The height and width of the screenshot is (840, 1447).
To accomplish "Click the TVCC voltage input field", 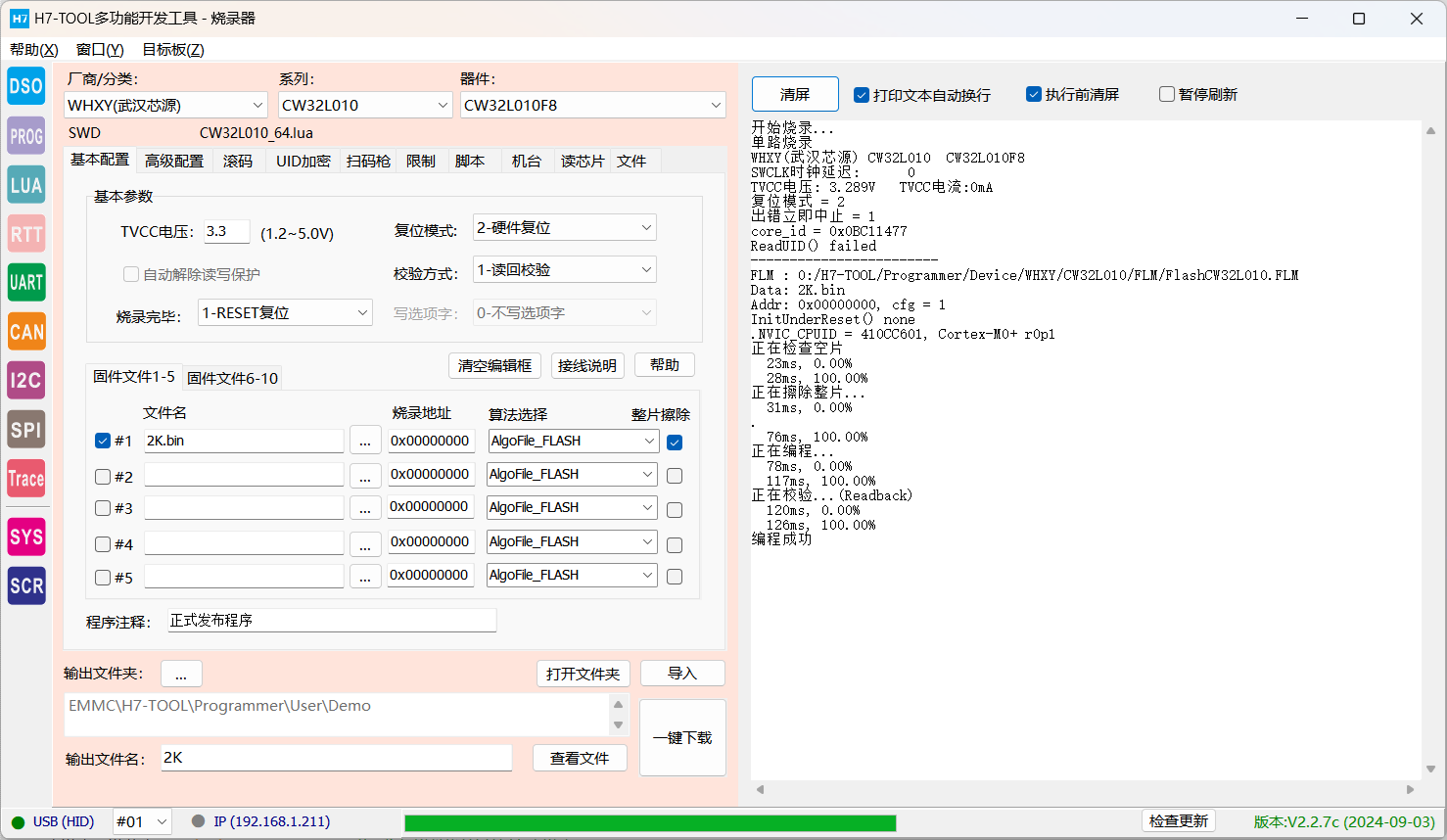I will tap(226, 232).
